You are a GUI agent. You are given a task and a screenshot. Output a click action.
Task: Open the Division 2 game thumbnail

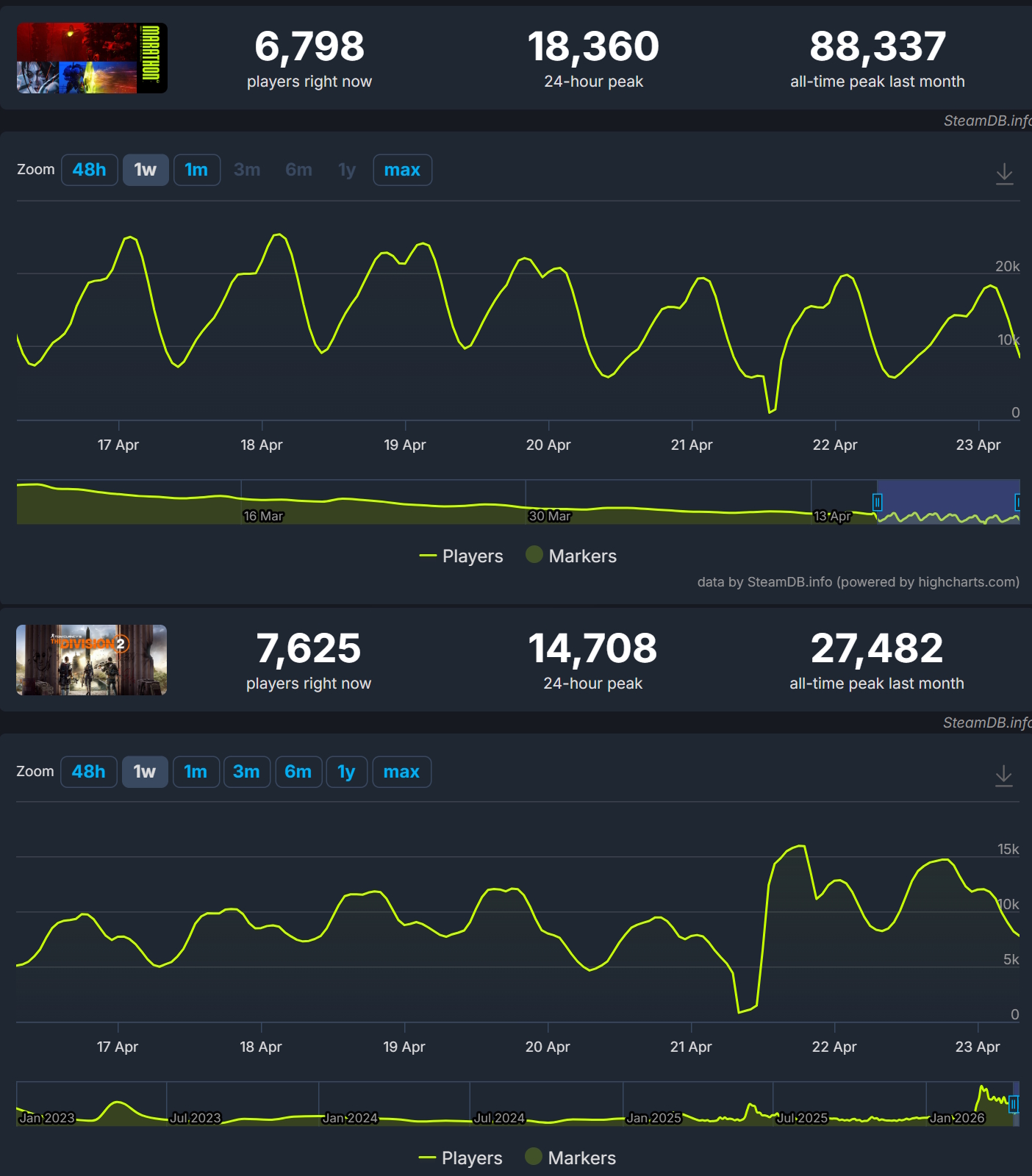pos(91,660)
